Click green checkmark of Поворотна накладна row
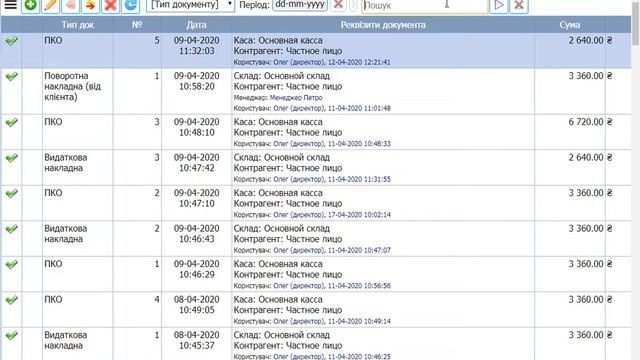Screen dimensions: 640x360 tap(12, 76)
